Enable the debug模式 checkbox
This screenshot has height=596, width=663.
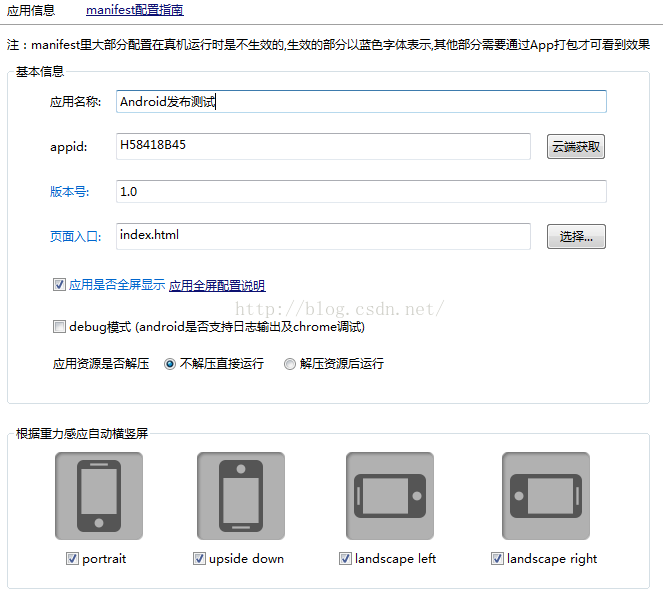pyautogui.click(x=59, y=327)
